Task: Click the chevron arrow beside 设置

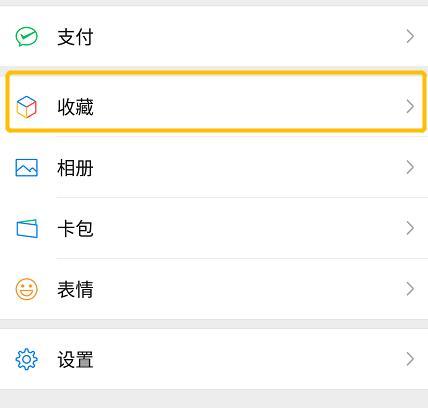Action: 410,359
